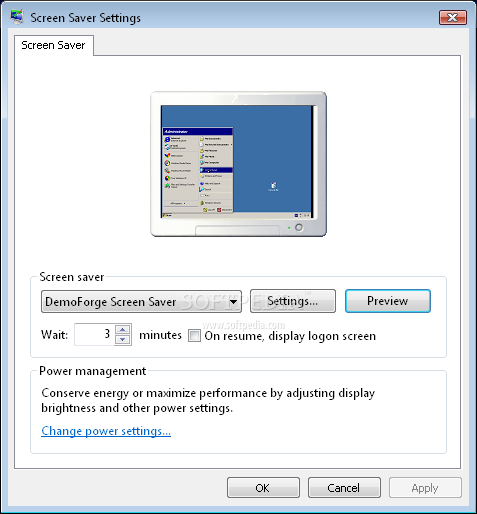Open Change power settings link
The image size is (477, 514).
106,431
